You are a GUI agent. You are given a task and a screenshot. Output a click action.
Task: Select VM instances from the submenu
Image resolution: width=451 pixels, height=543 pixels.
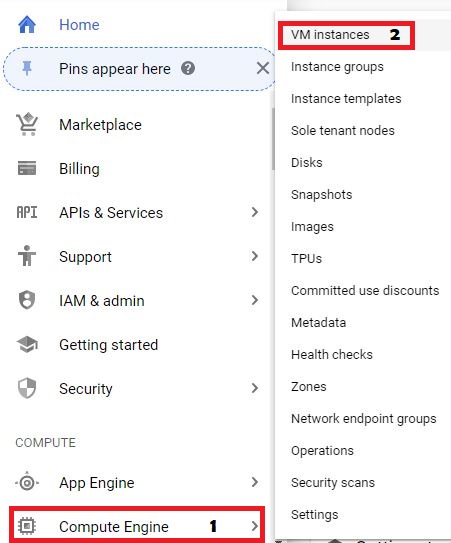(x=330, y=35)
